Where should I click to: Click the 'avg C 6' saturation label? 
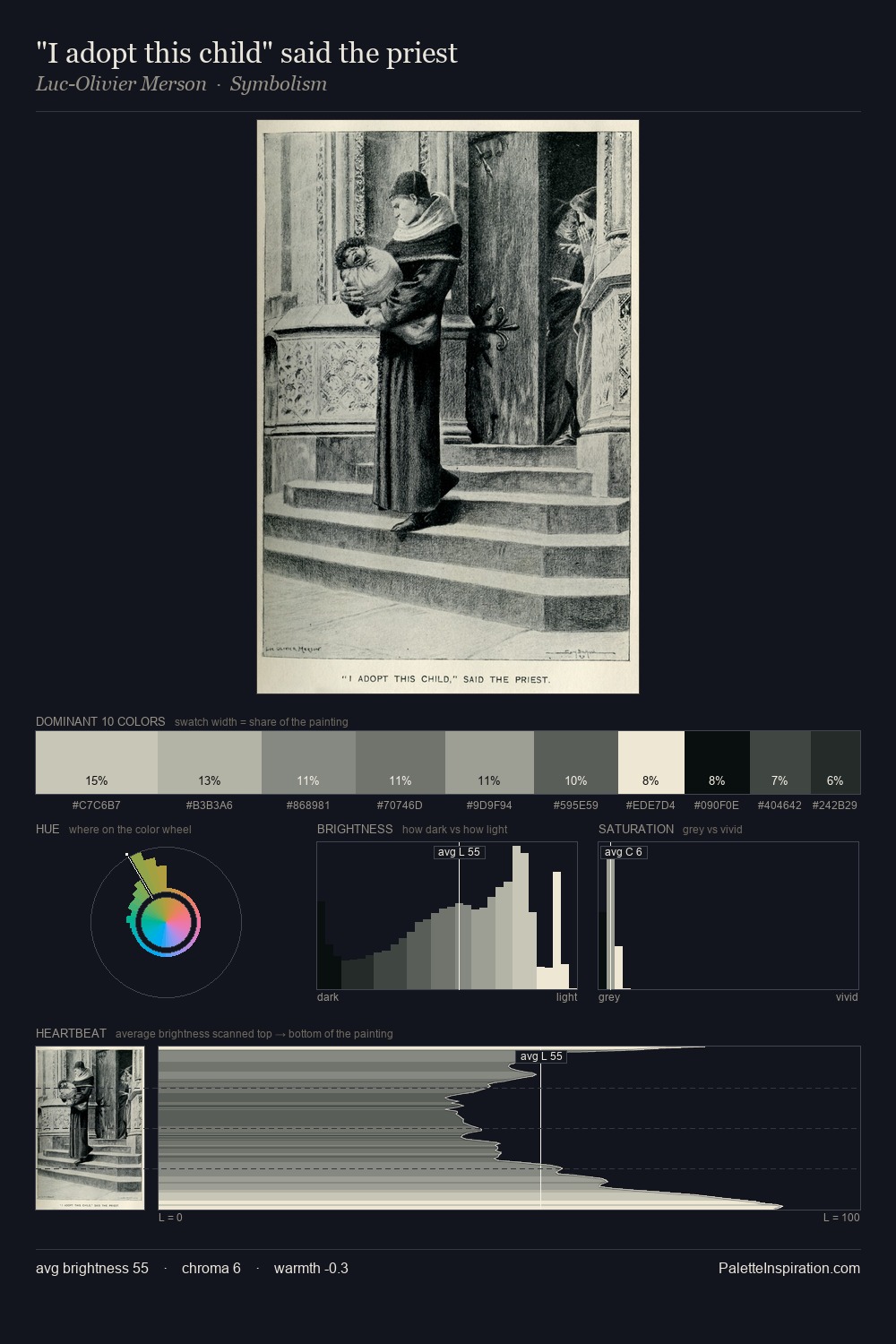624,852
